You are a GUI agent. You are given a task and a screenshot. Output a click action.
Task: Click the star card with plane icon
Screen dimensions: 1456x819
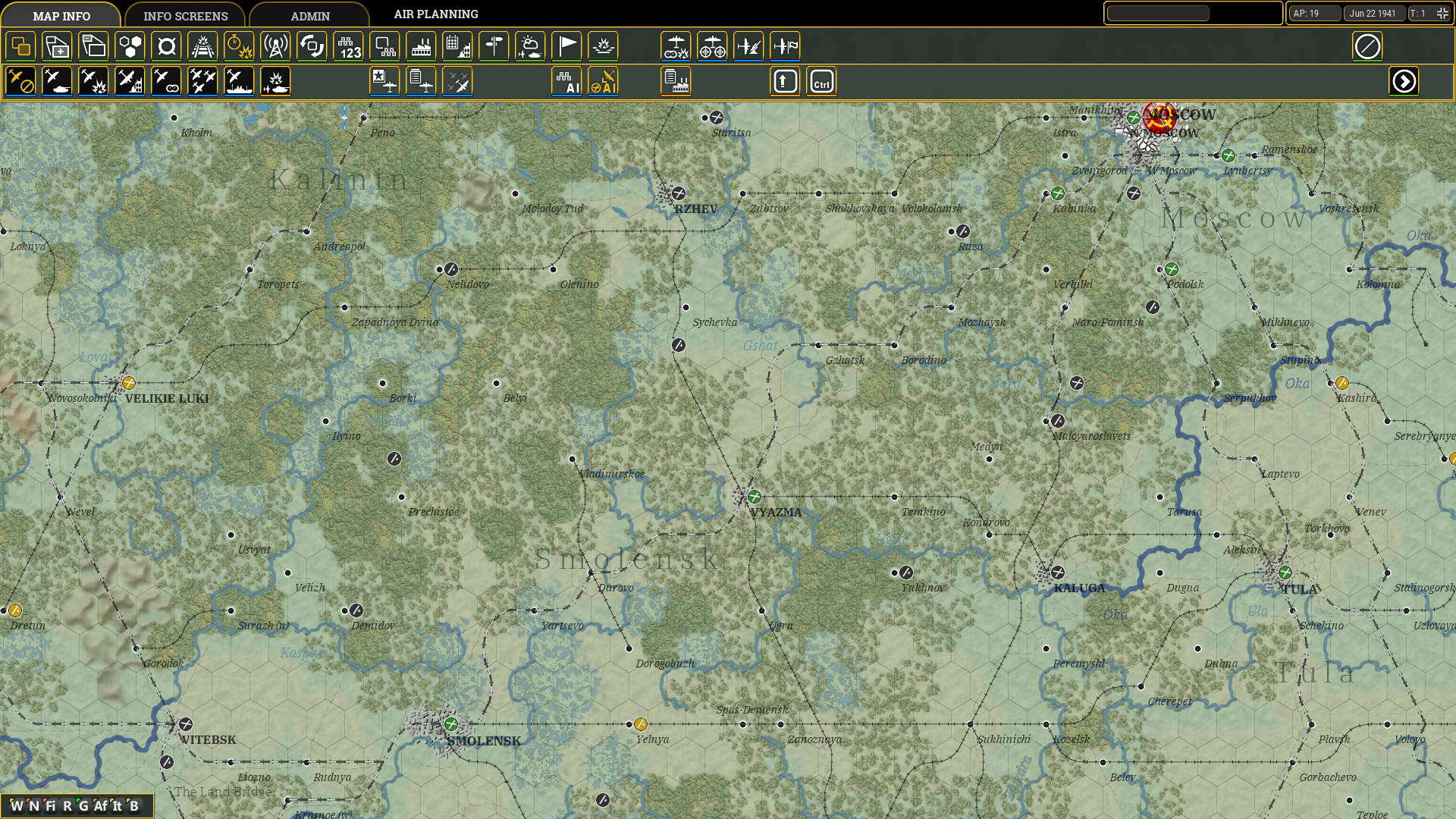point(384,81)
